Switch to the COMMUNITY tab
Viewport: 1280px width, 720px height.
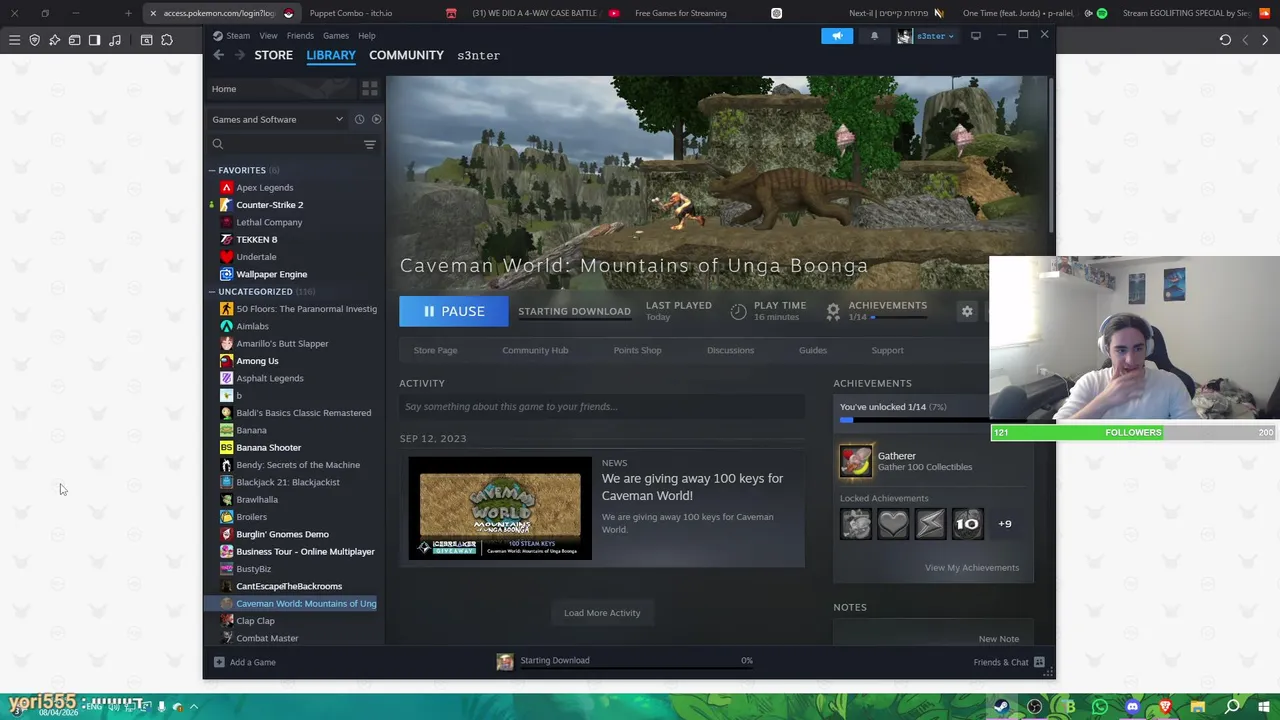point(406,55)
